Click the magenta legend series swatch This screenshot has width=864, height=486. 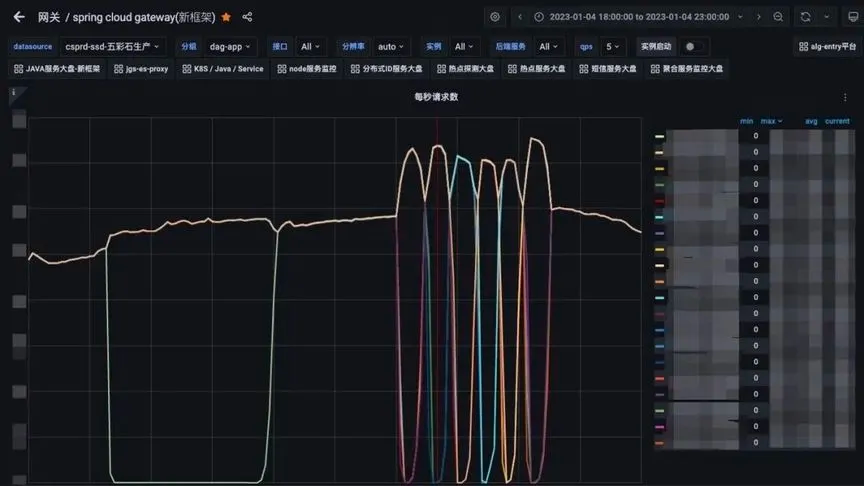[660, 427]
